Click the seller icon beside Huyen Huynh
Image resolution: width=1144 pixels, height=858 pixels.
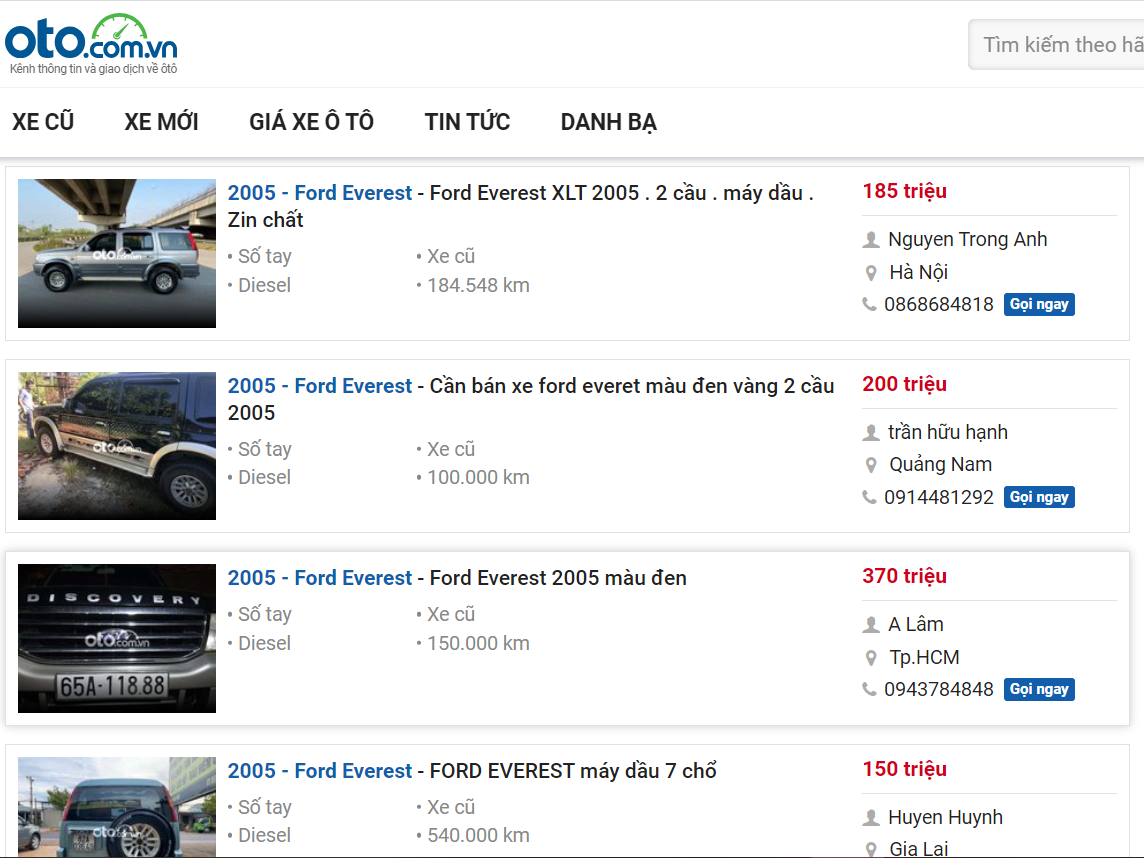(x=870, y=818)
